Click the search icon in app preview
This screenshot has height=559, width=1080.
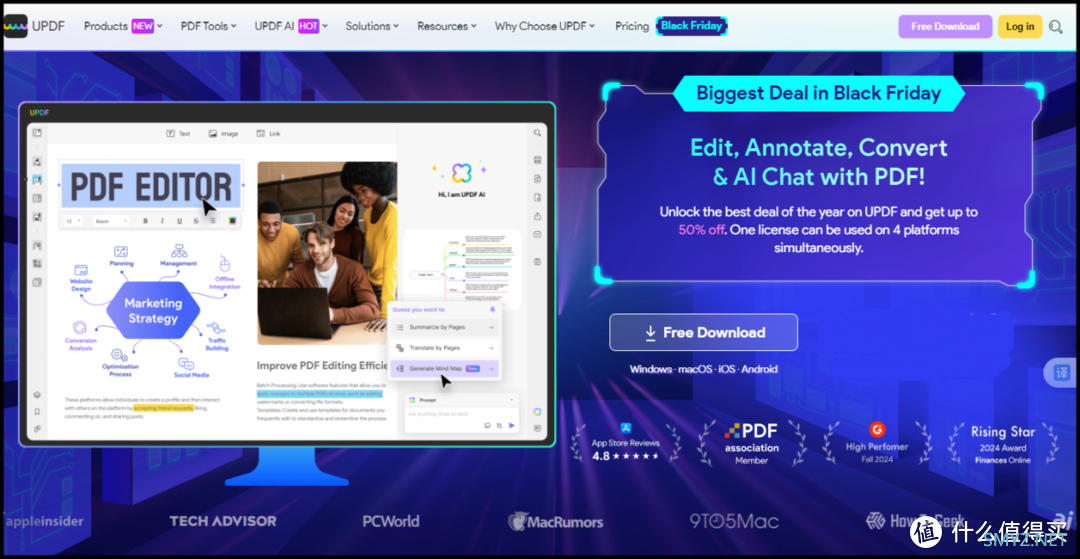point(537,133)
